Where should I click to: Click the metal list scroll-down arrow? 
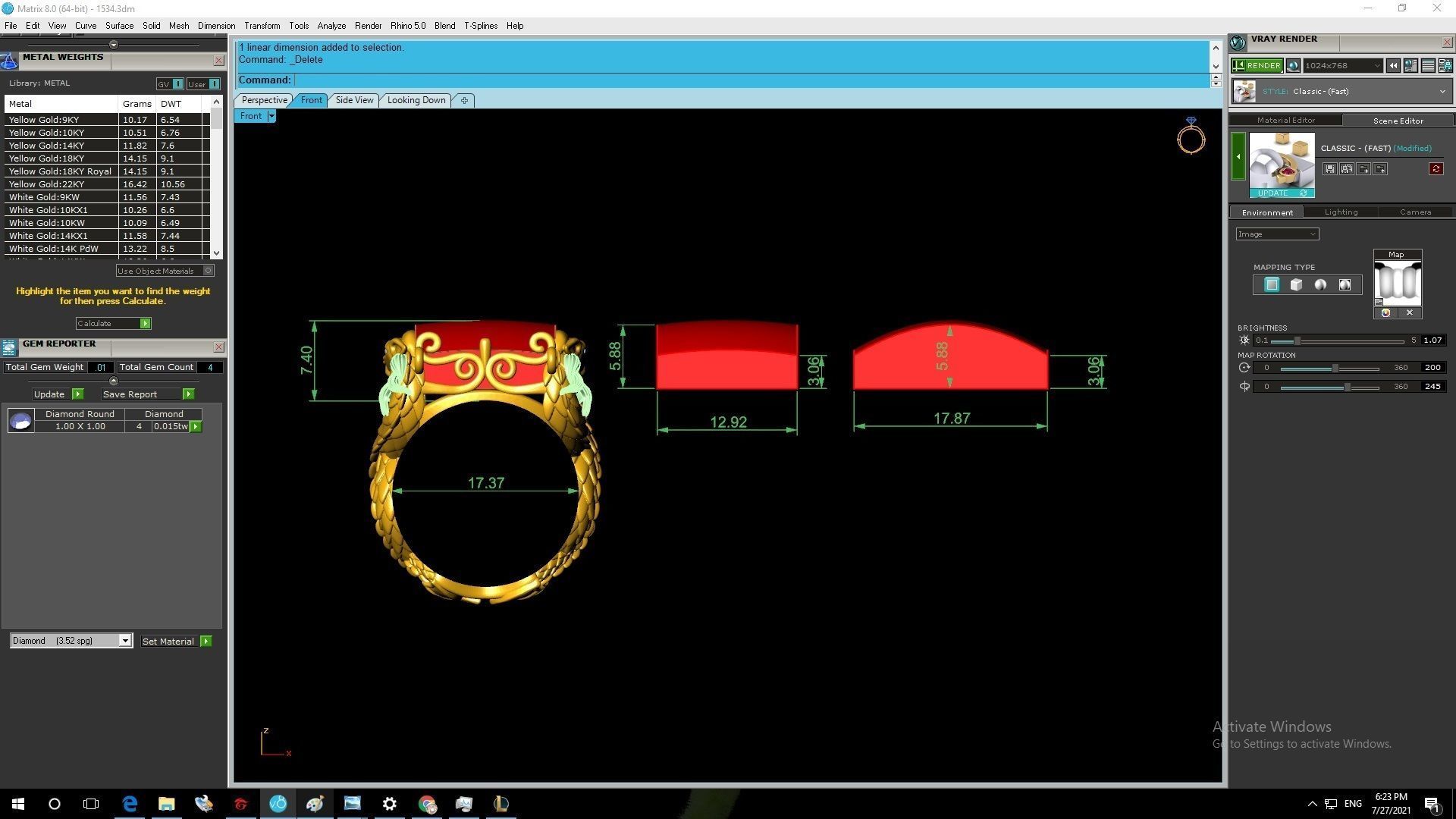(x=217, y=253)
